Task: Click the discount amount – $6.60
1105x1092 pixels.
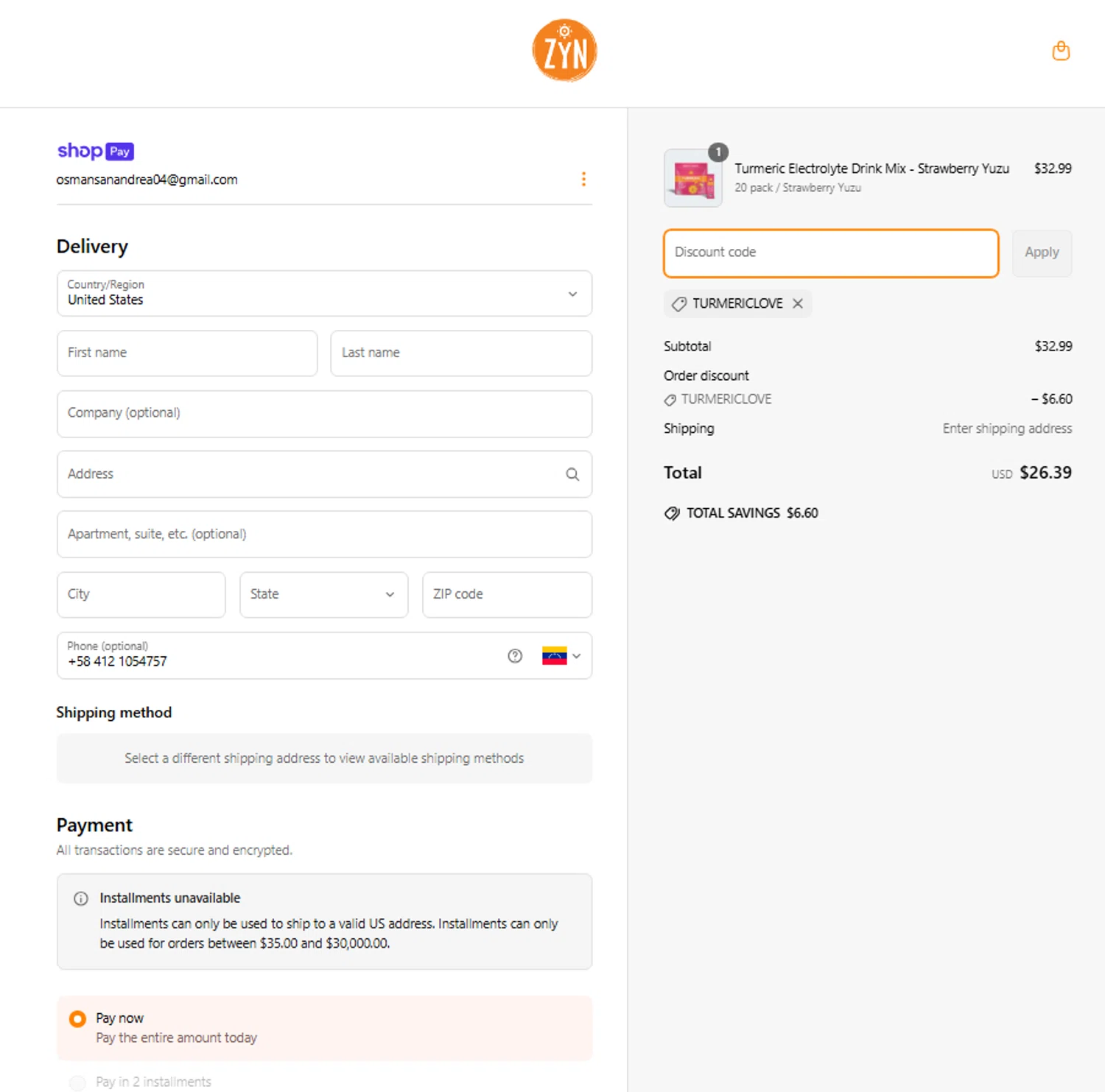Action: (x=1051, y=399)
